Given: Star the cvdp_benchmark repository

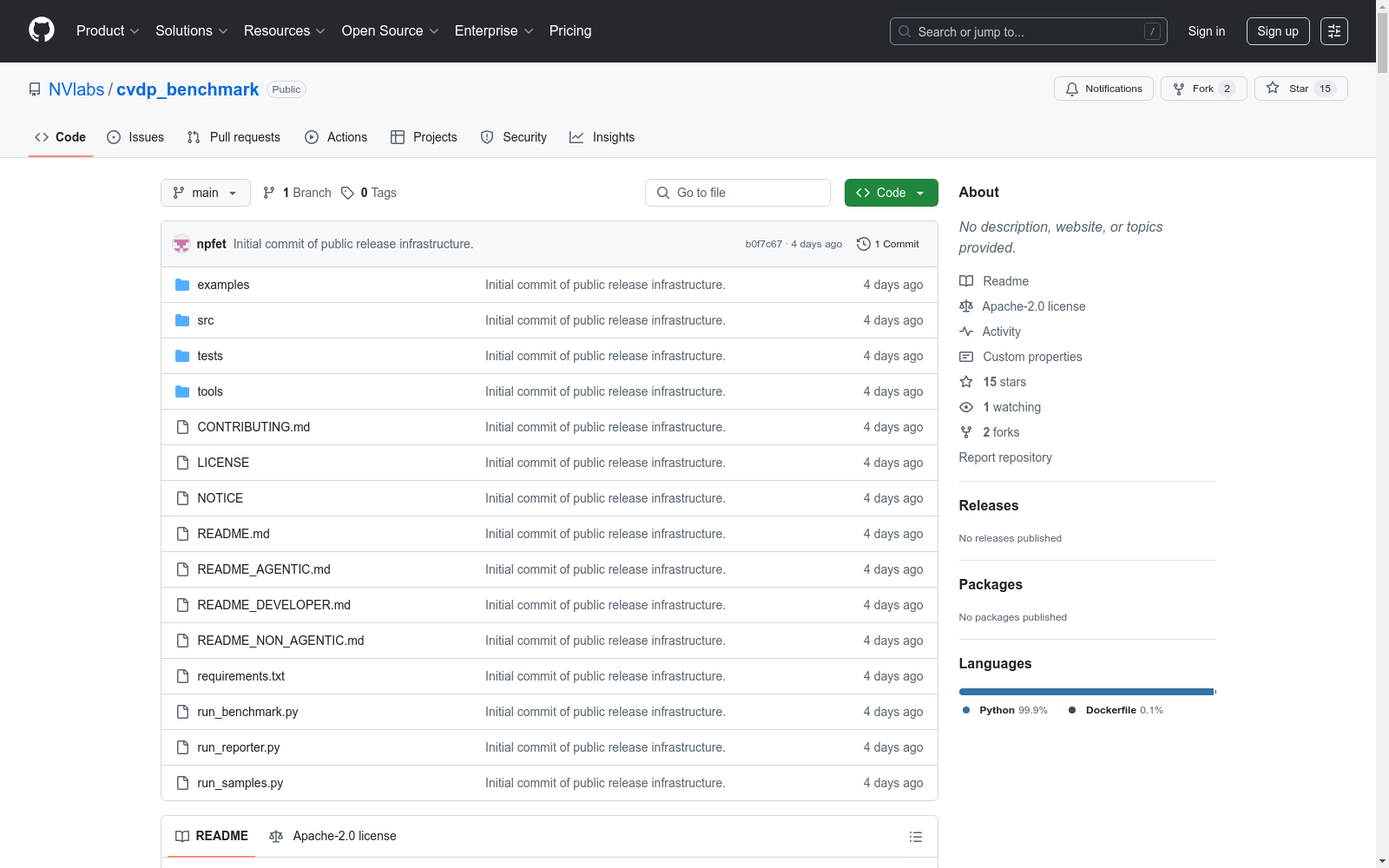Looking at the screenshot, I should click(x=1300, y=89).
